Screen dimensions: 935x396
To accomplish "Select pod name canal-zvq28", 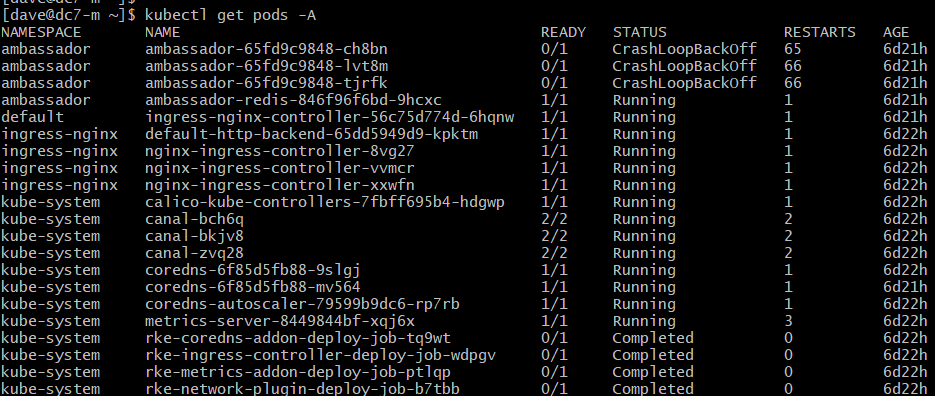I will (194, 253).
